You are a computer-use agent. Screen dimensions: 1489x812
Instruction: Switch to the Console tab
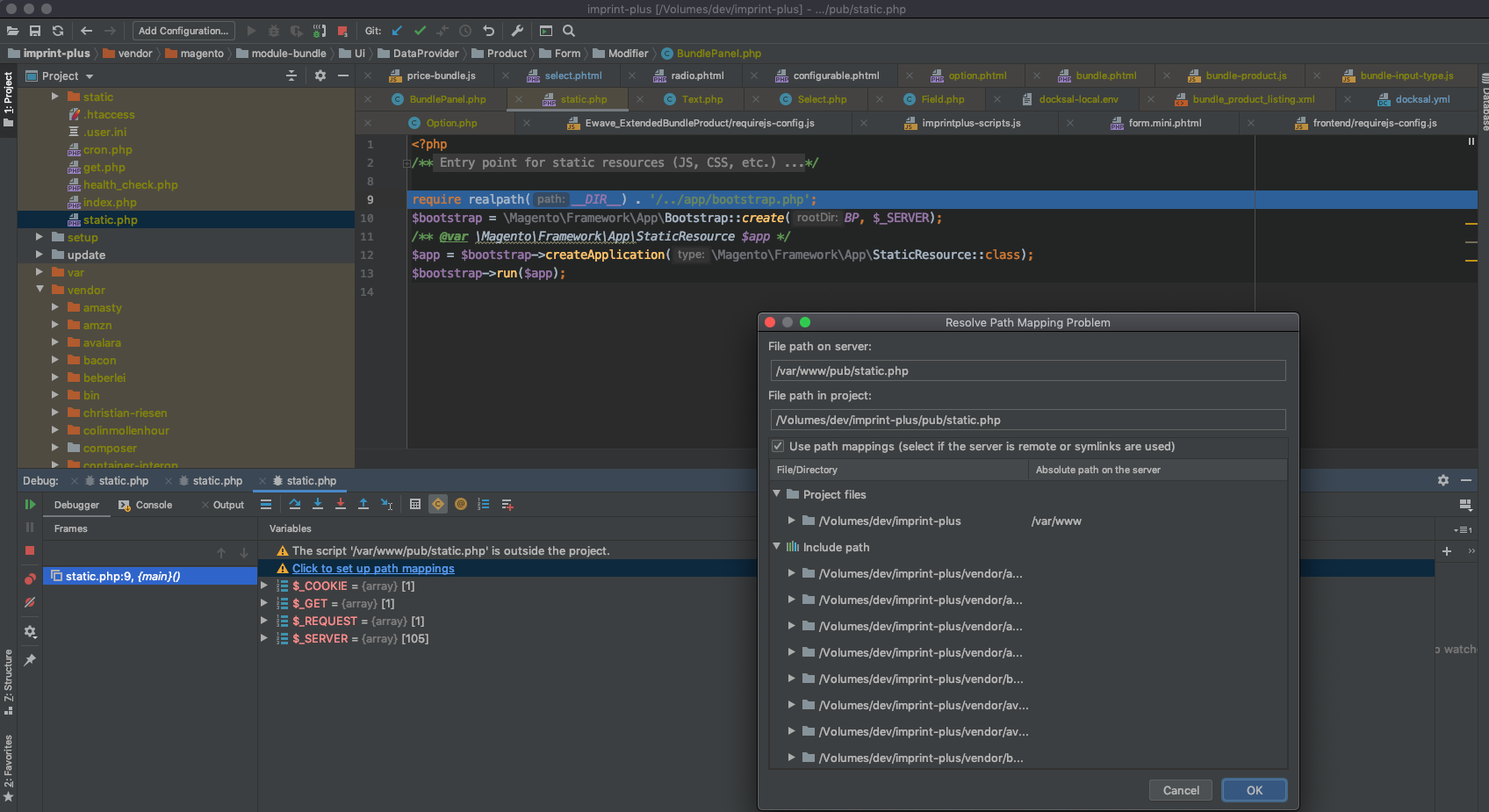coord(152,505)
